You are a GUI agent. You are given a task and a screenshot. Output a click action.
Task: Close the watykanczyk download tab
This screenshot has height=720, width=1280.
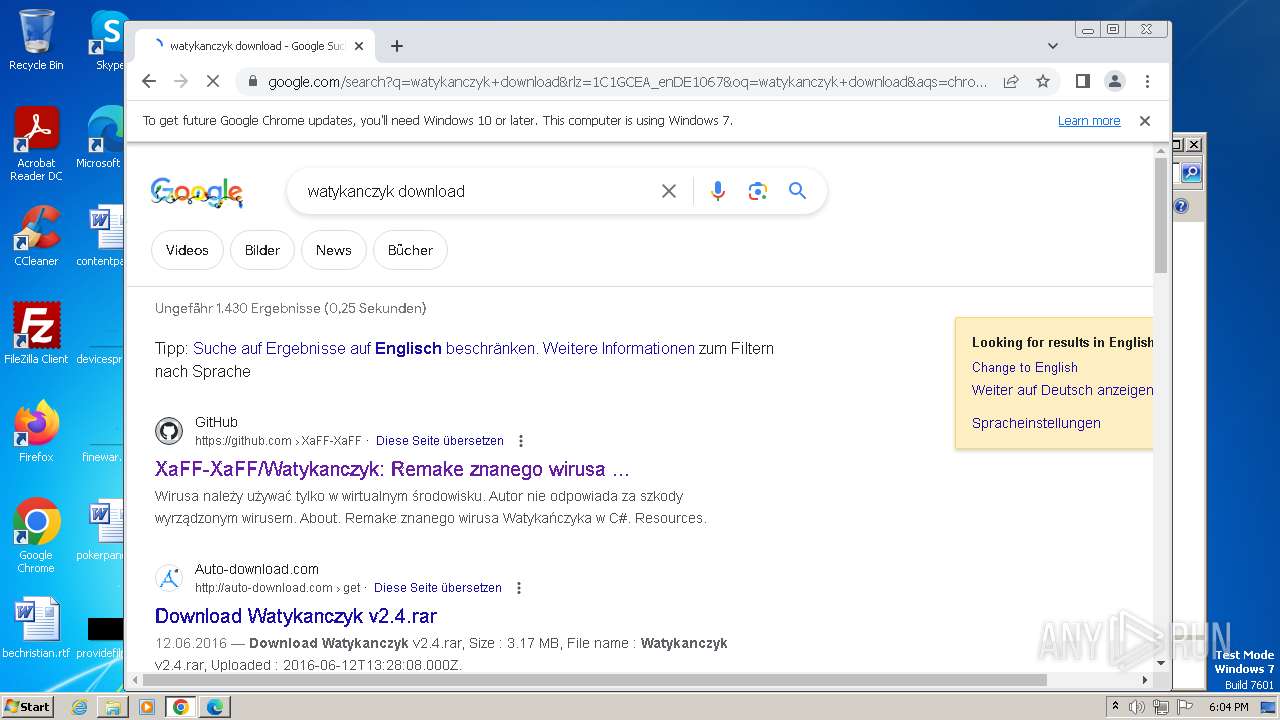[x=359, y=46]
